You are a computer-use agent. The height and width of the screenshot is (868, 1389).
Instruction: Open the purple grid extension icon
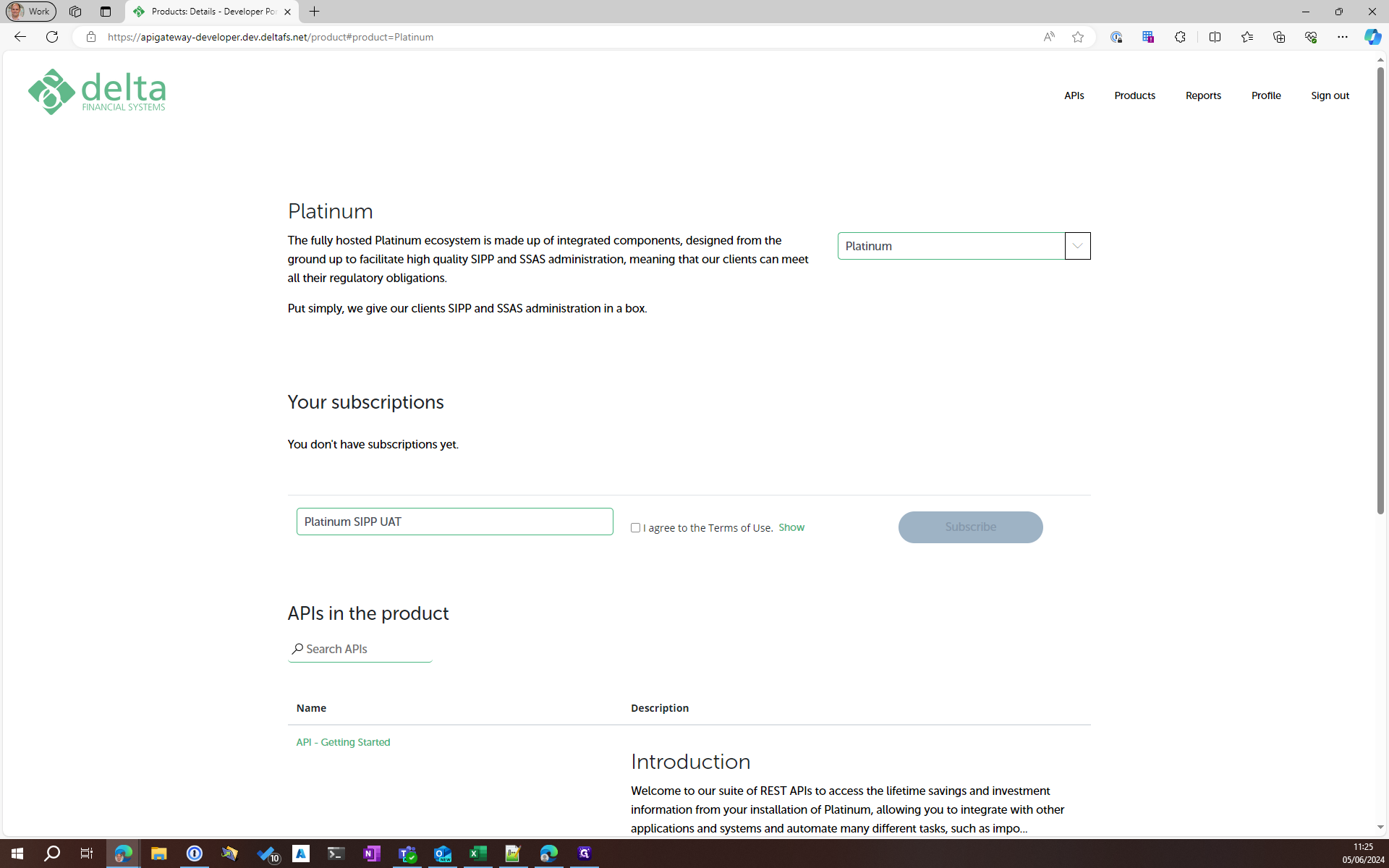pyautogui.click(x=1148, y=37)
